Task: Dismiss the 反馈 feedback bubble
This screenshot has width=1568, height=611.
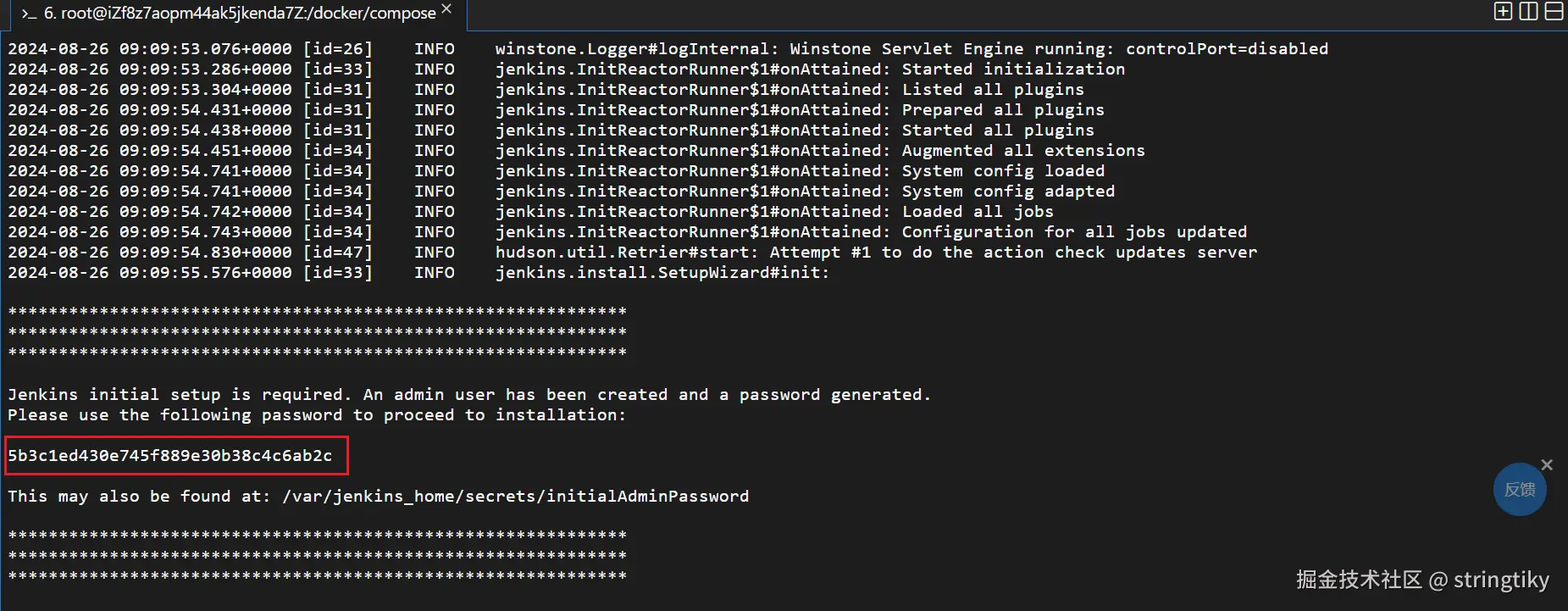Action: click(x=1547, y=464)
